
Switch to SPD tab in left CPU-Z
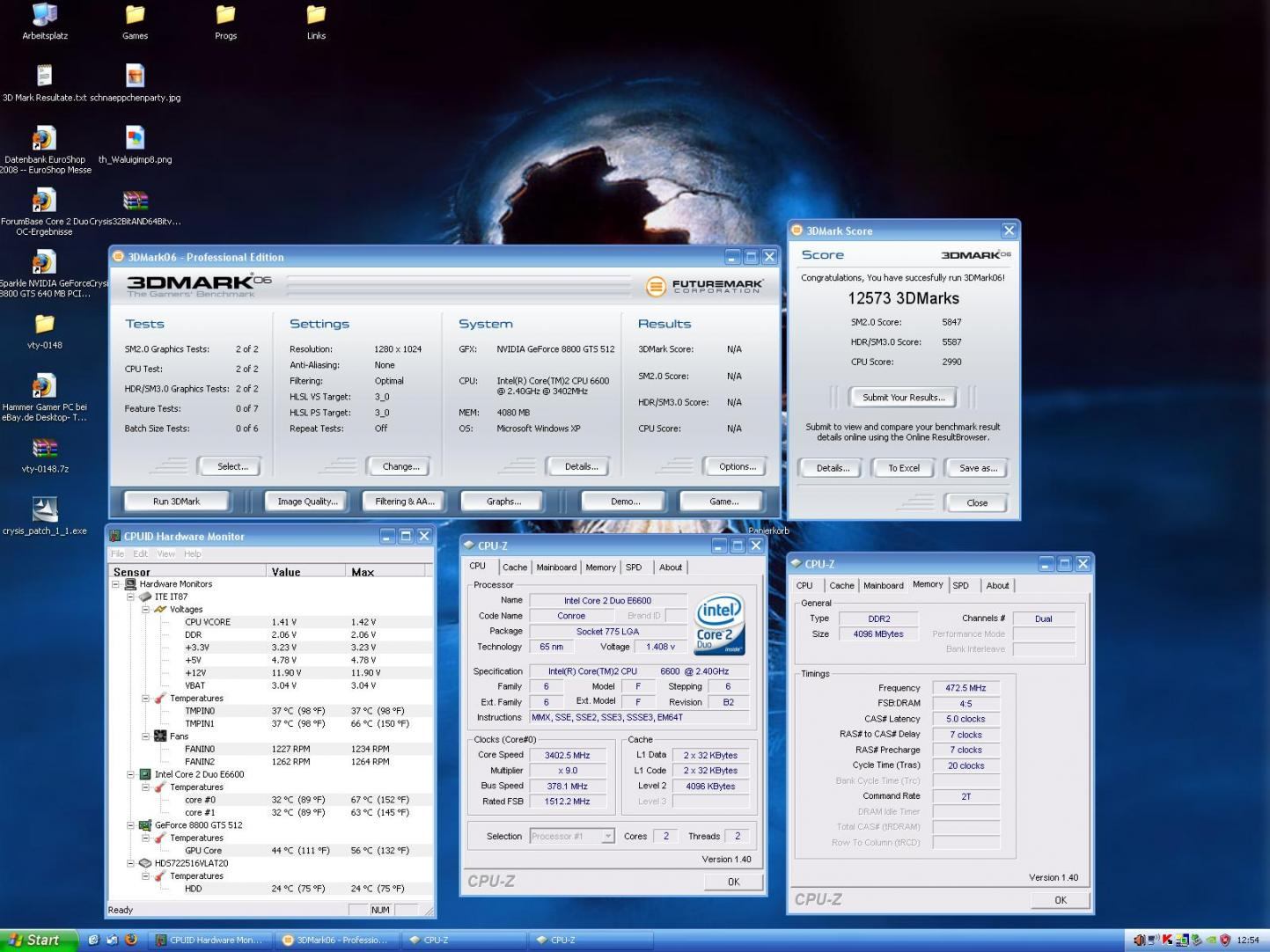634,568
